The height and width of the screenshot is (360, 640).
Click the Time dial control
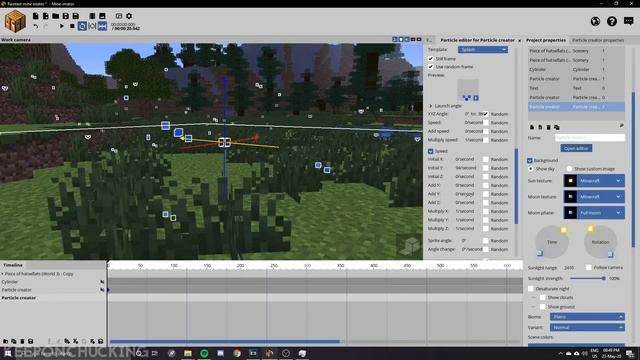tap(552, 242)
